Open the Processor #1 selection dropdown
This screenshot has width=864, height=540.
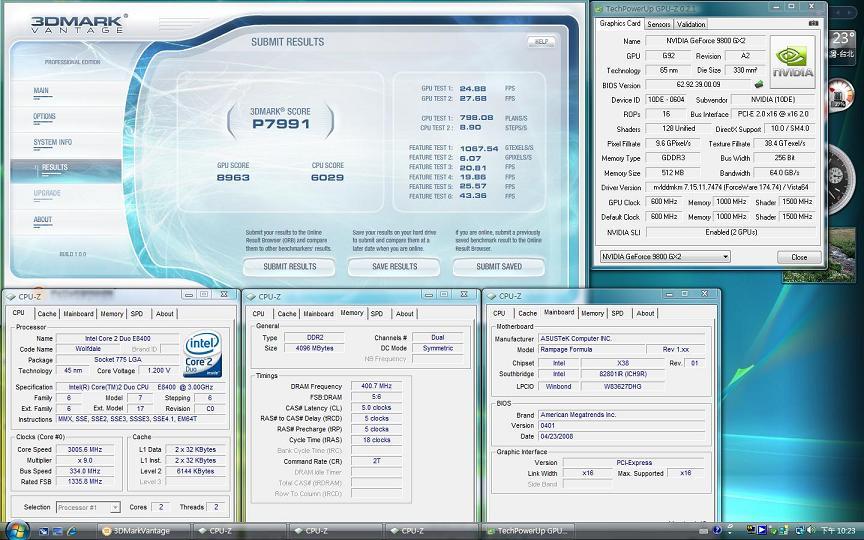87,507
